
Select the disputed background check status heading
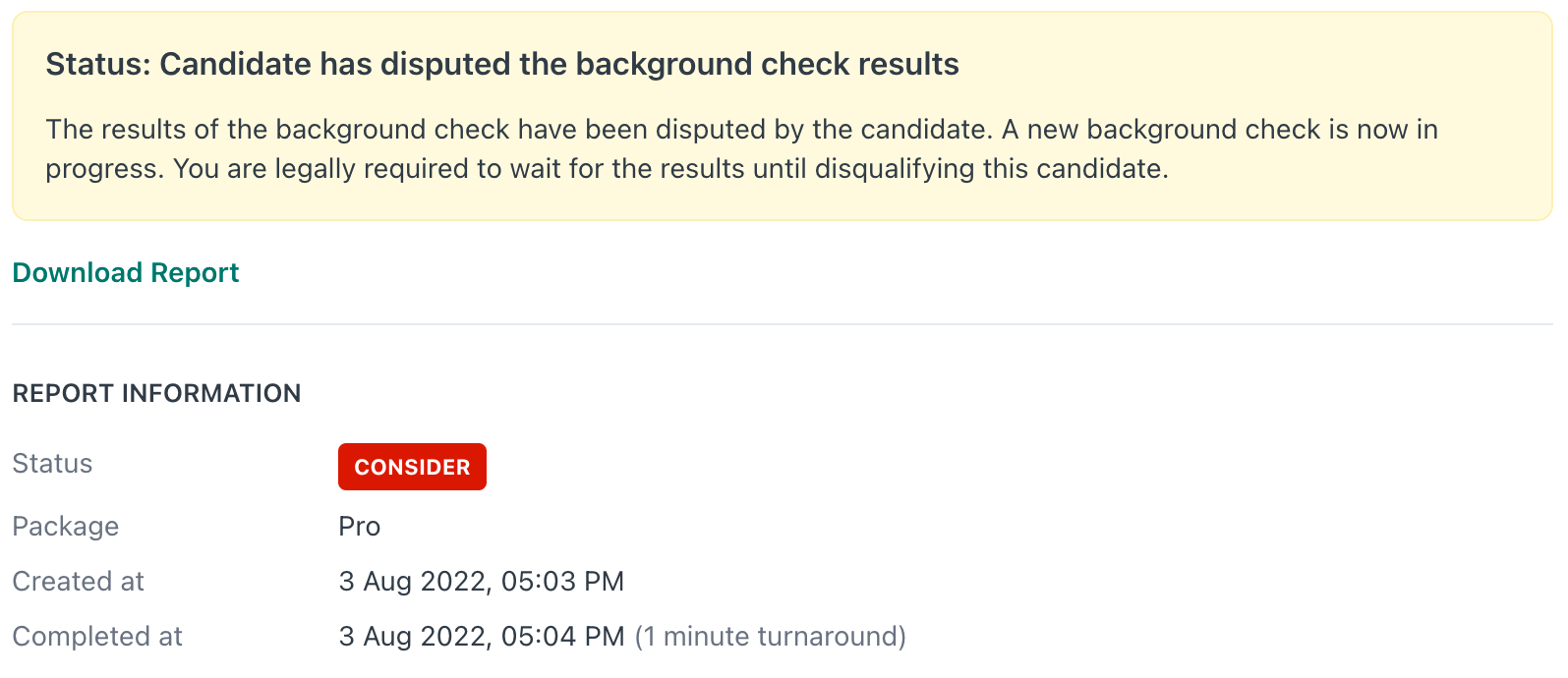[502, 64]
